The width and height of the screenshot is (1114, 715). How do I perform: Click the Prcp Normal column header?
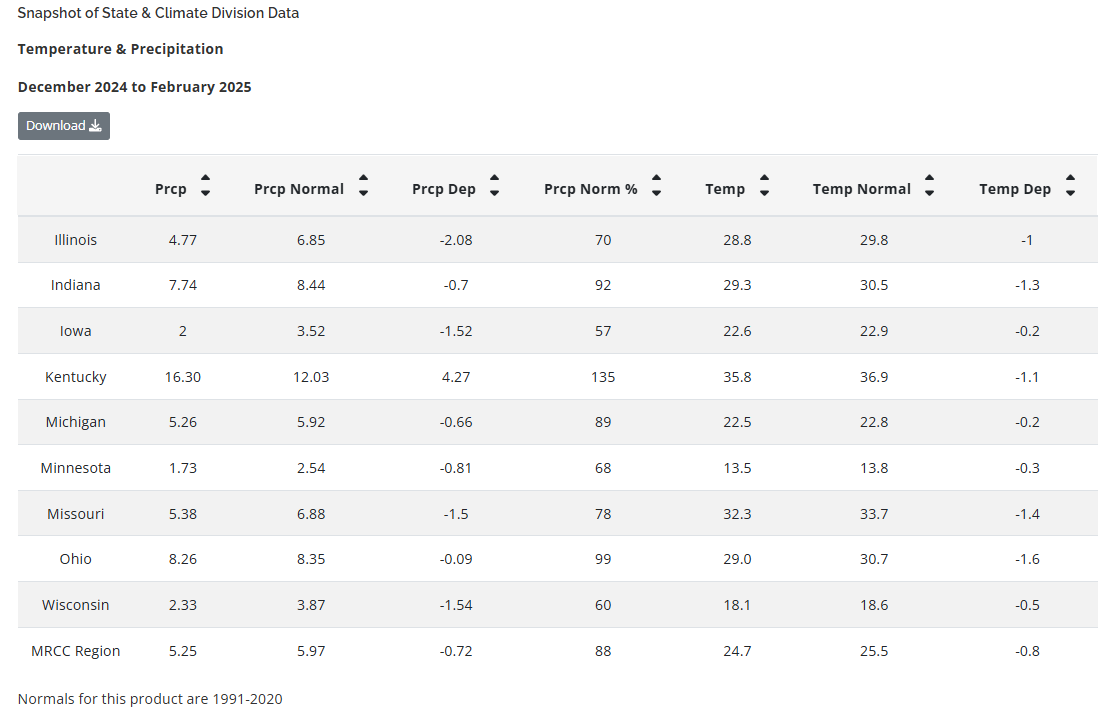click(299, 189)
